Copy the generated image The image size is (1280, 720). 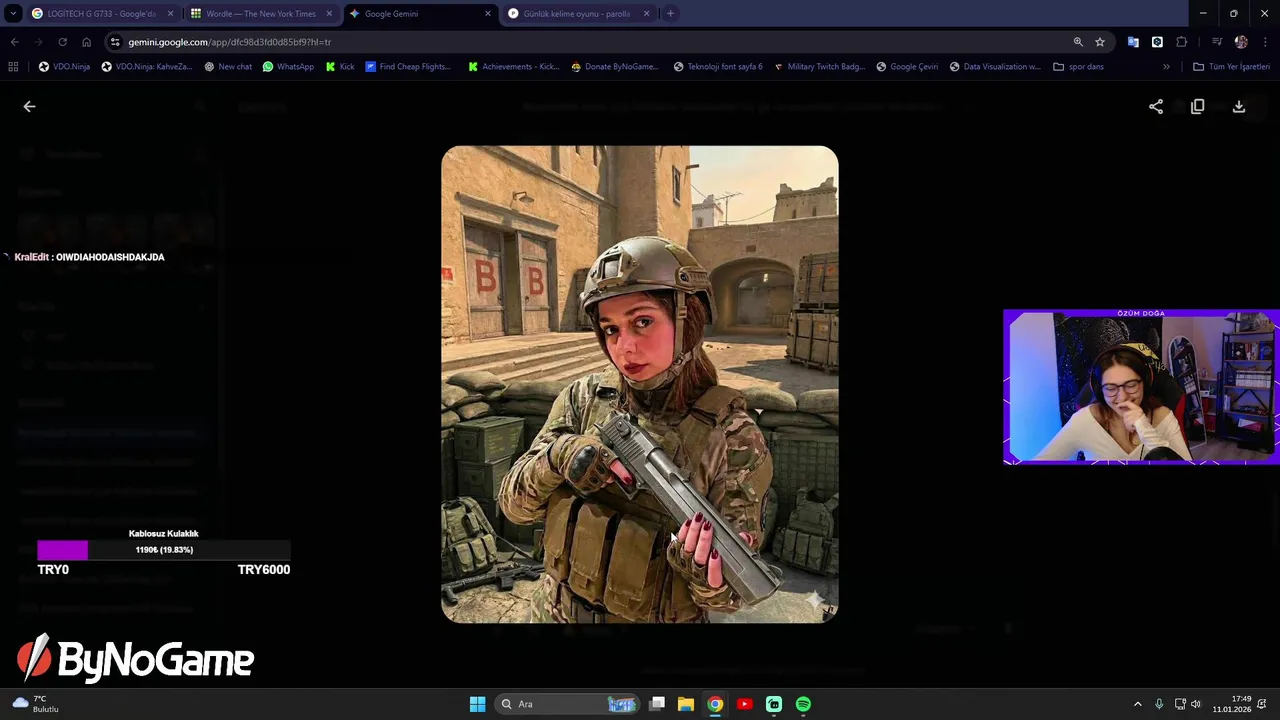[1197, 106]
